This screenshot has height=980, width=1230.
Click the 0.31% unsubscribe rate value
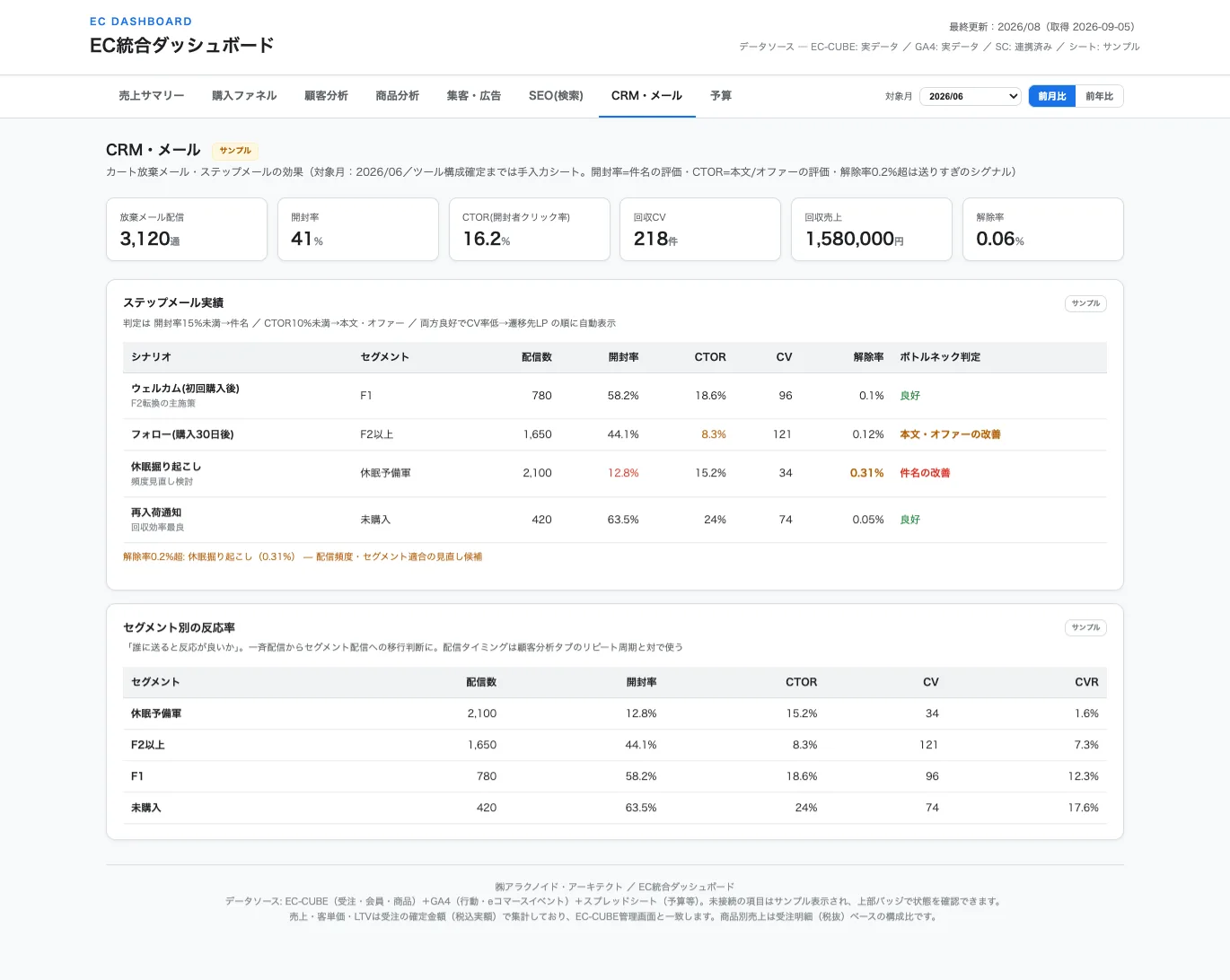[866, 473]
